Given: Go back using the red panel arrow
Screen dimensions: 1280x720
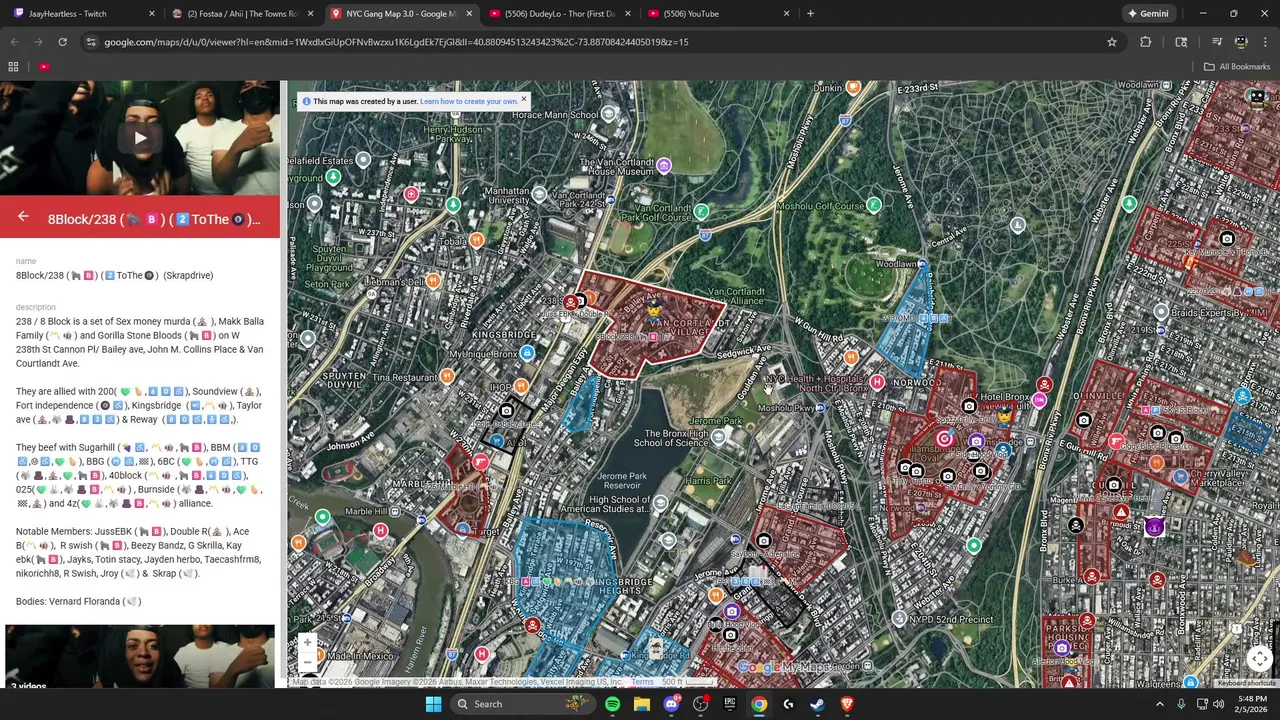Looking at the screenshot, I should 23,217.
